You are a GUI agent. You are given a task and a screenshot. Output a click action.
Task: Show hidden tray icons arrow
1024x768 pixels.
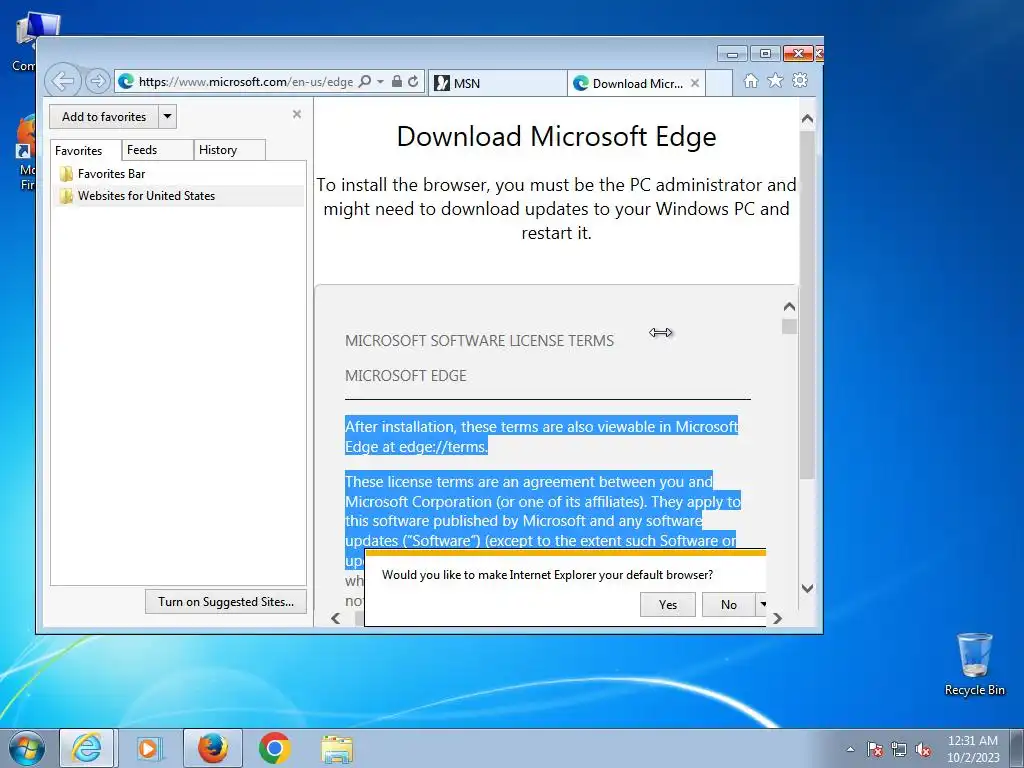coord(850,749)
